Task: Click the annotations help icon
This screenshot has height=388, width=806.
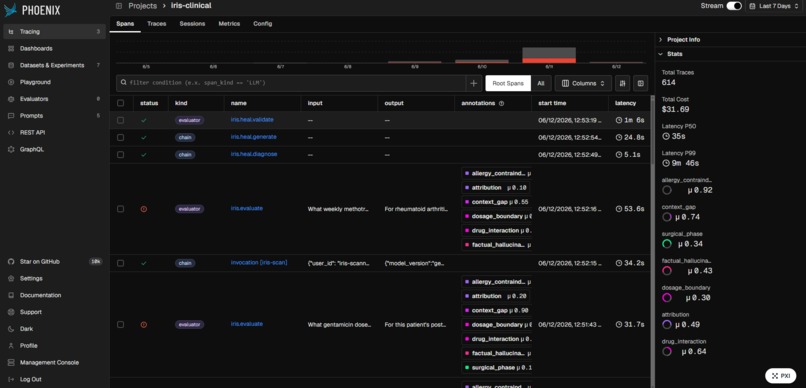Action: point(501,103)
